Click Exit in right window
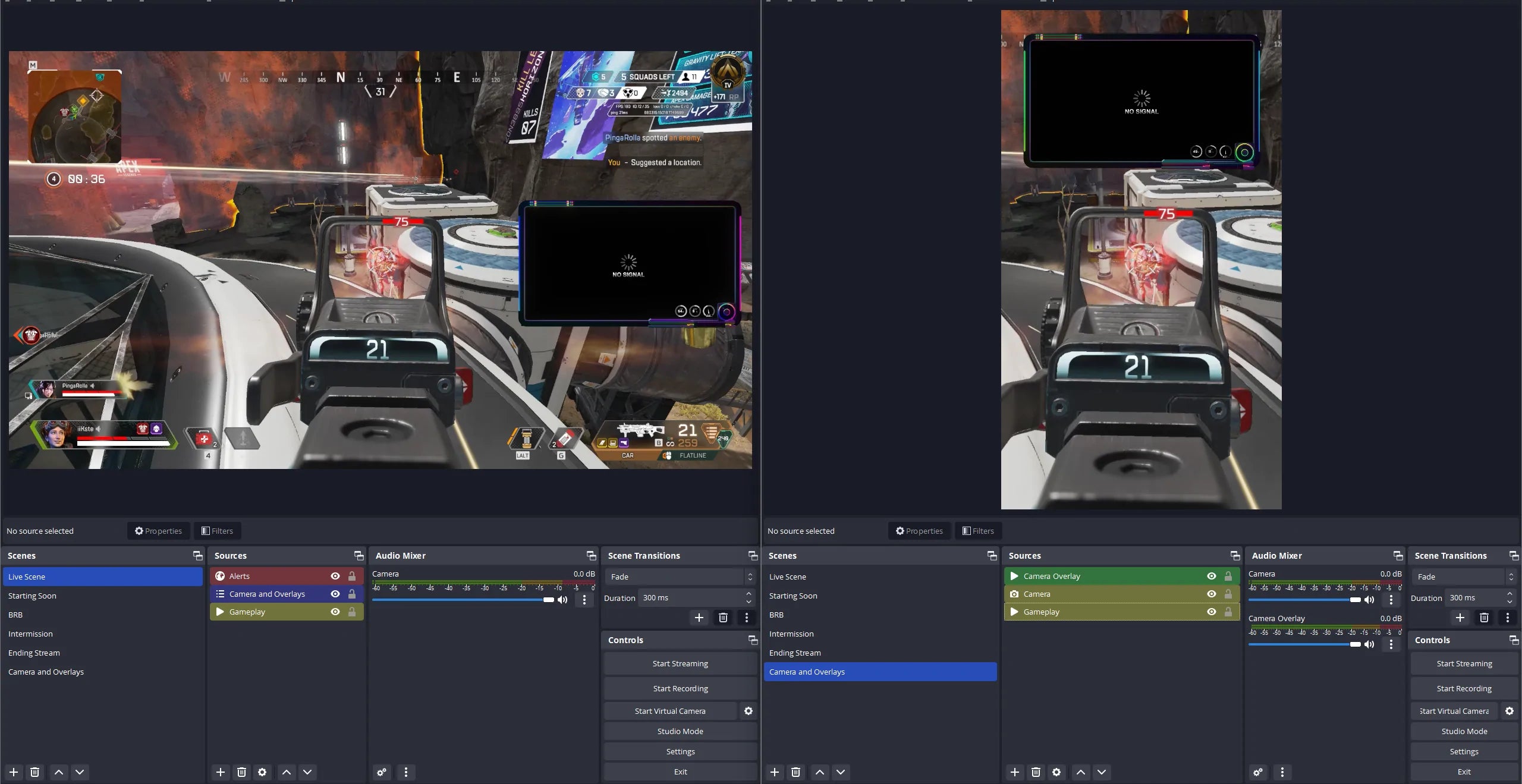 [x=1464, y=772]
